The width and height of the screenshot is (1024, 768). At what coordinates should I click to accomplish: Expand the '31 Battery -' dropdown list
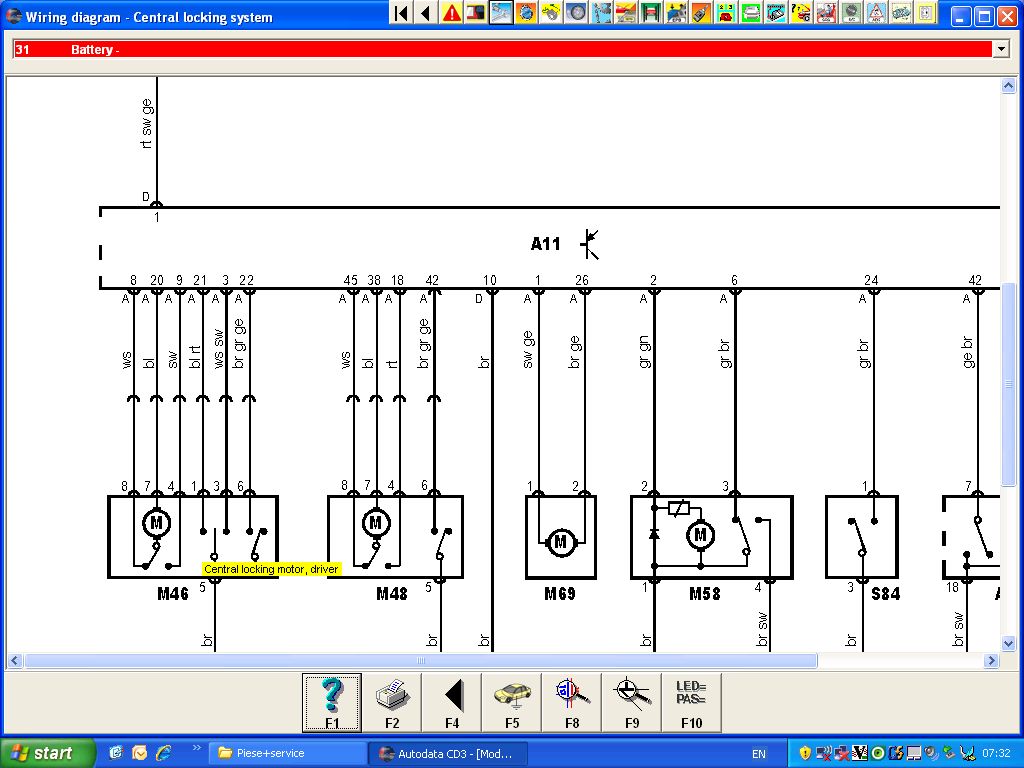[x=1000, y=49]
